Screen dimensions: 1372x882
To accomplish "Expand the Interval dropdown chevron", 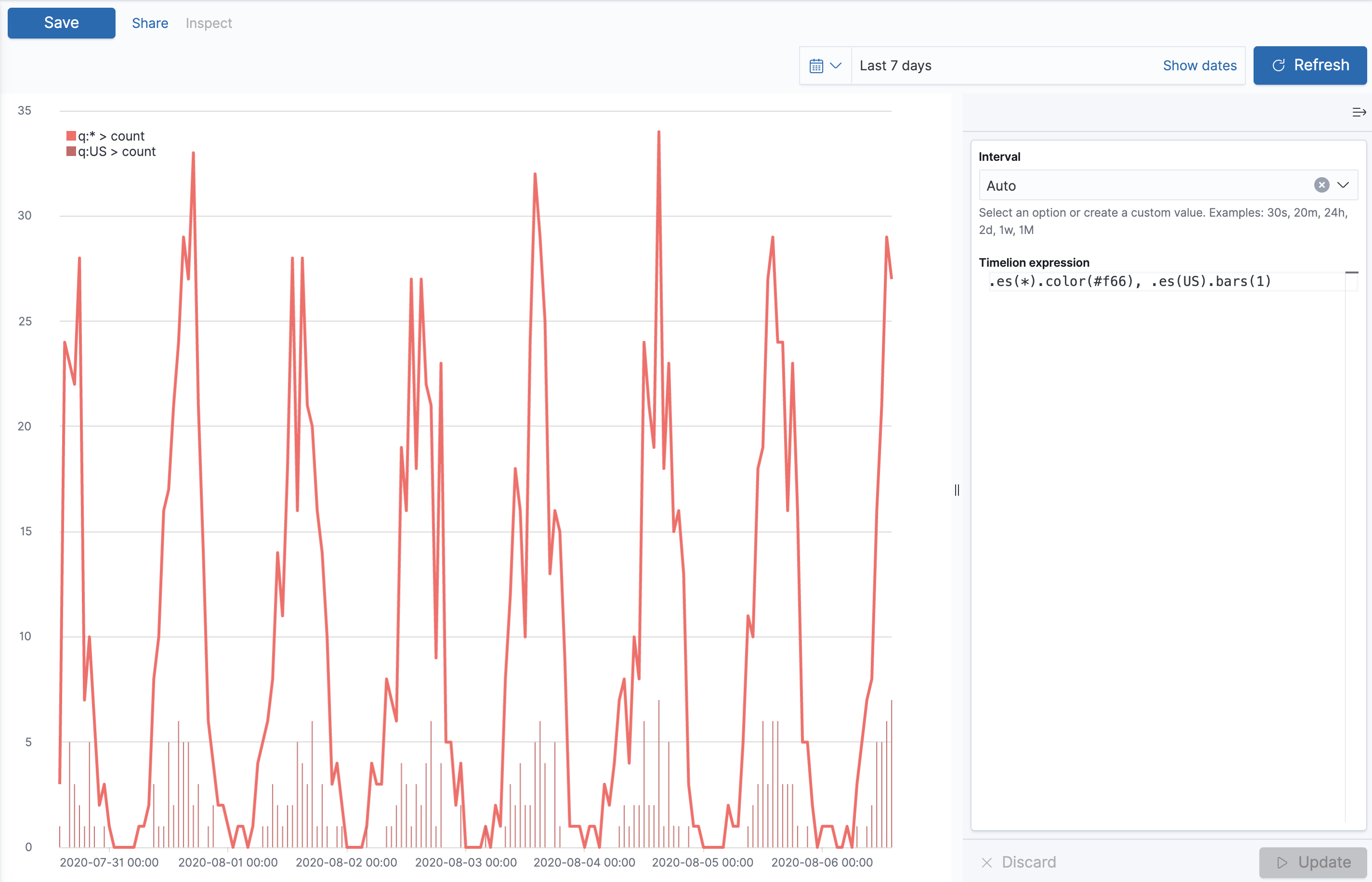I will [x=1343, y=185].
